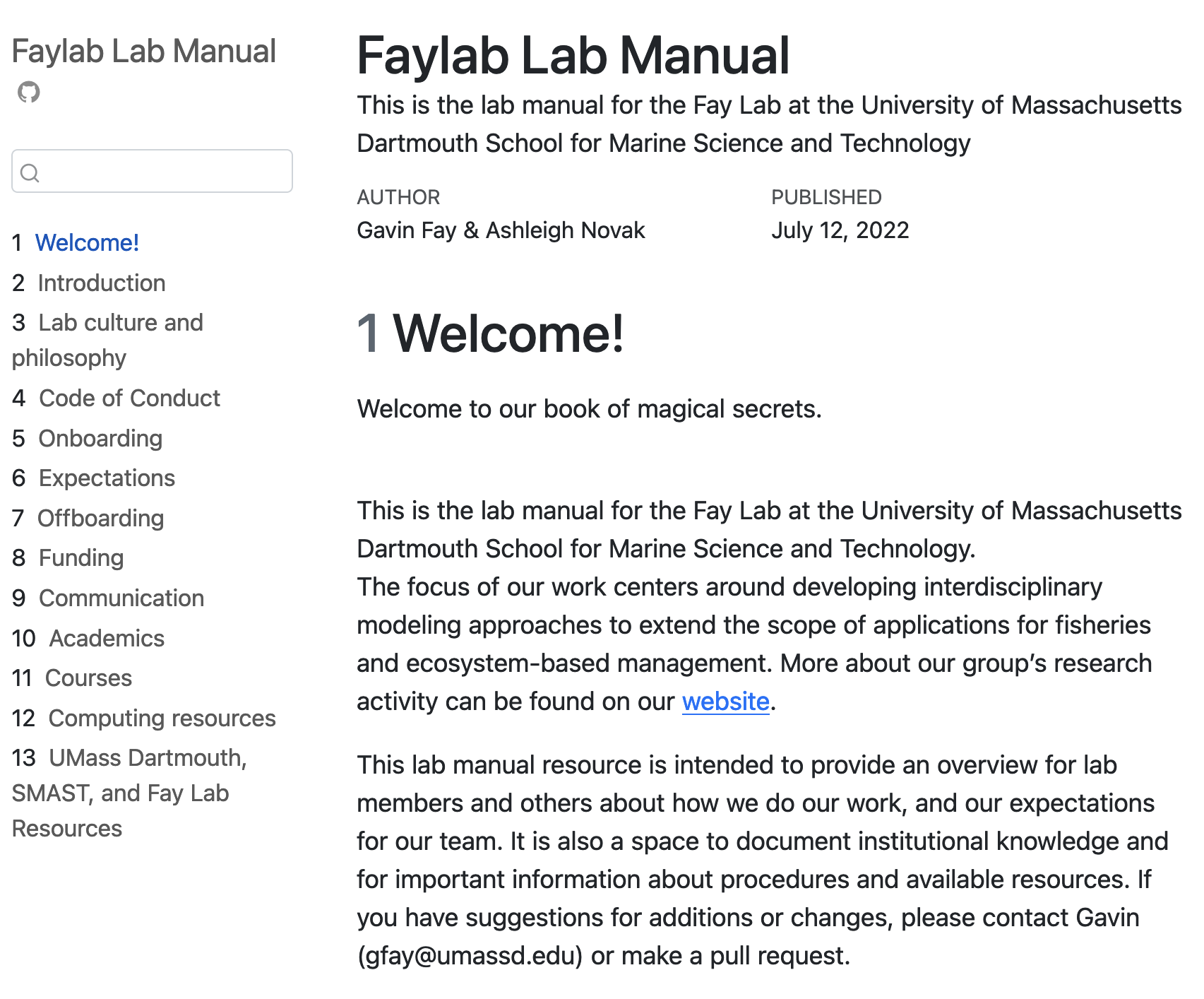Viewport: 1204px width, 999px height.
Task: Open the Welcome! chapter
Action: point(87,243)
